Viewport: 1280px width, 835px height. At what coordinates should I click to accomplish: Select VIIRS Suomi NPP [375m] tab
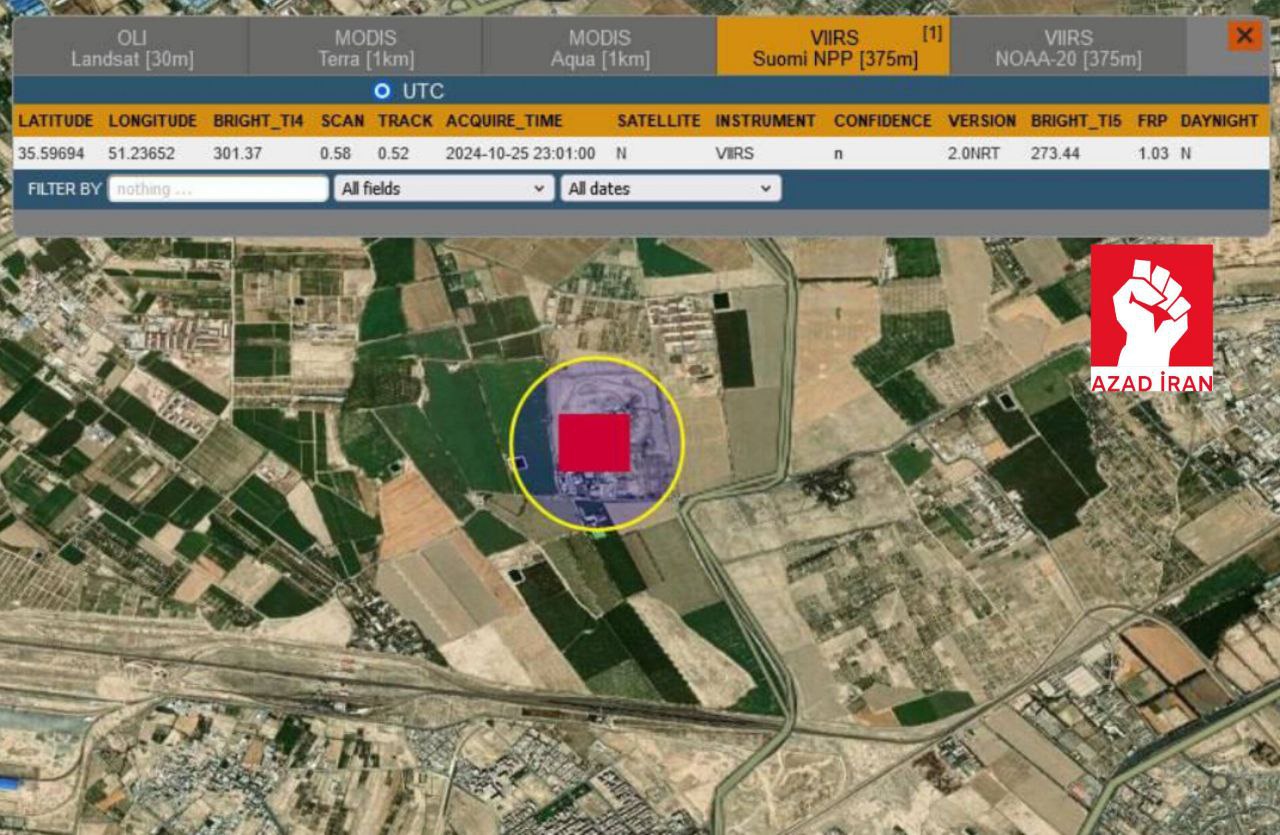point(834,48)
